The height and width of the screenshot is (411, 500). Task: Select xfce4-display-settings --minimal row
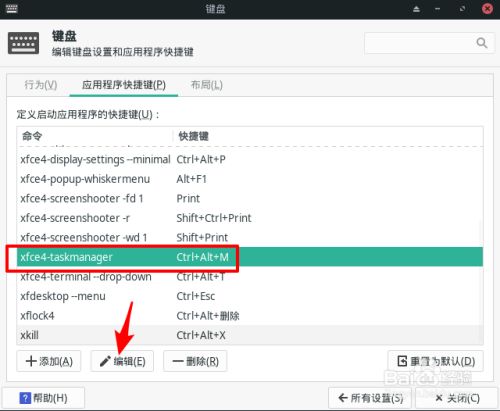coord(250,159)
